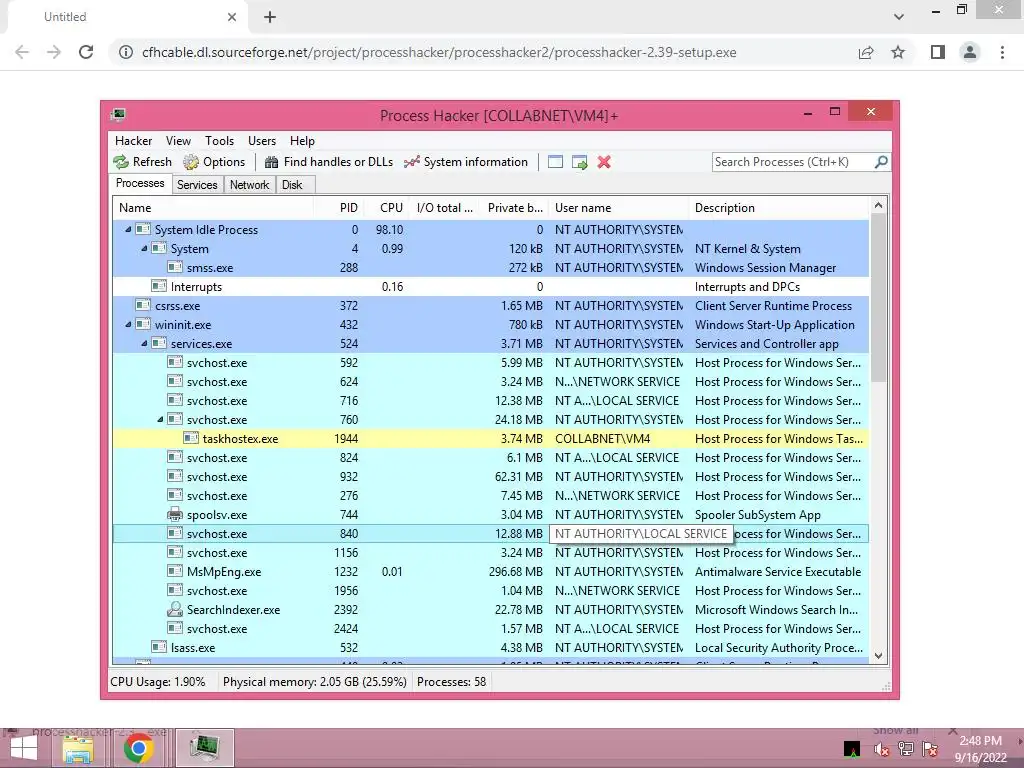Click the SearchIndexer.exe magnifier icon

point(175,609)
